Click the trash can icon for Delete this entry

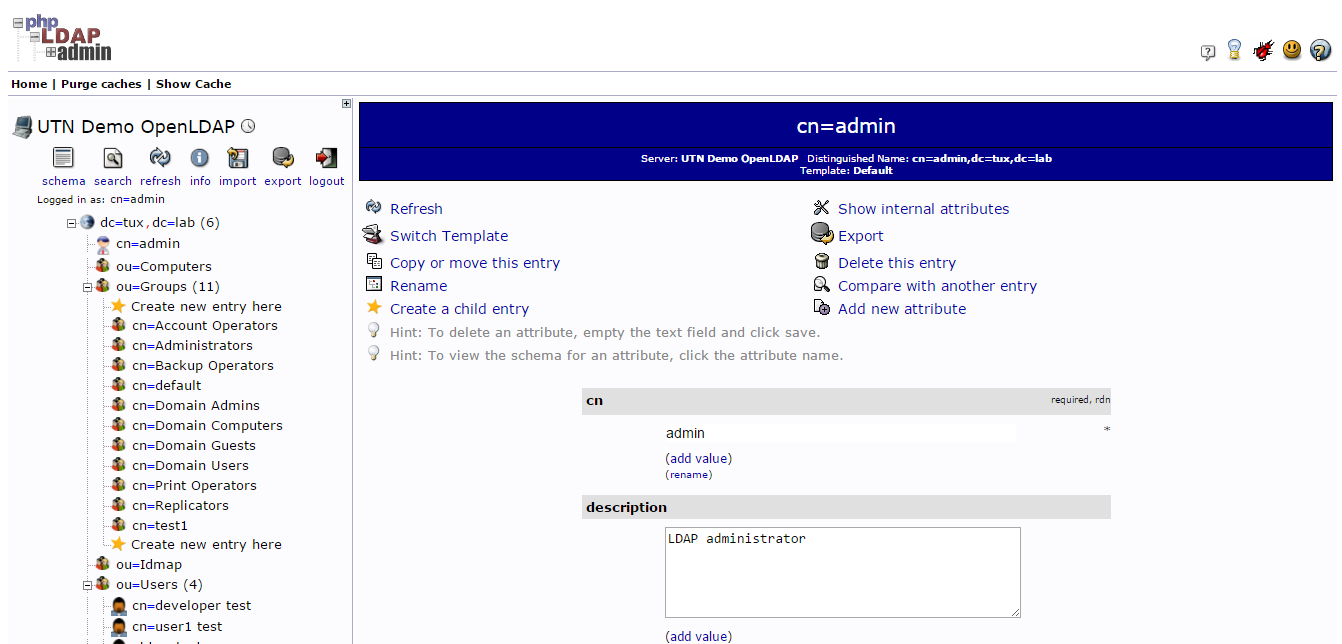coord(822,261)
